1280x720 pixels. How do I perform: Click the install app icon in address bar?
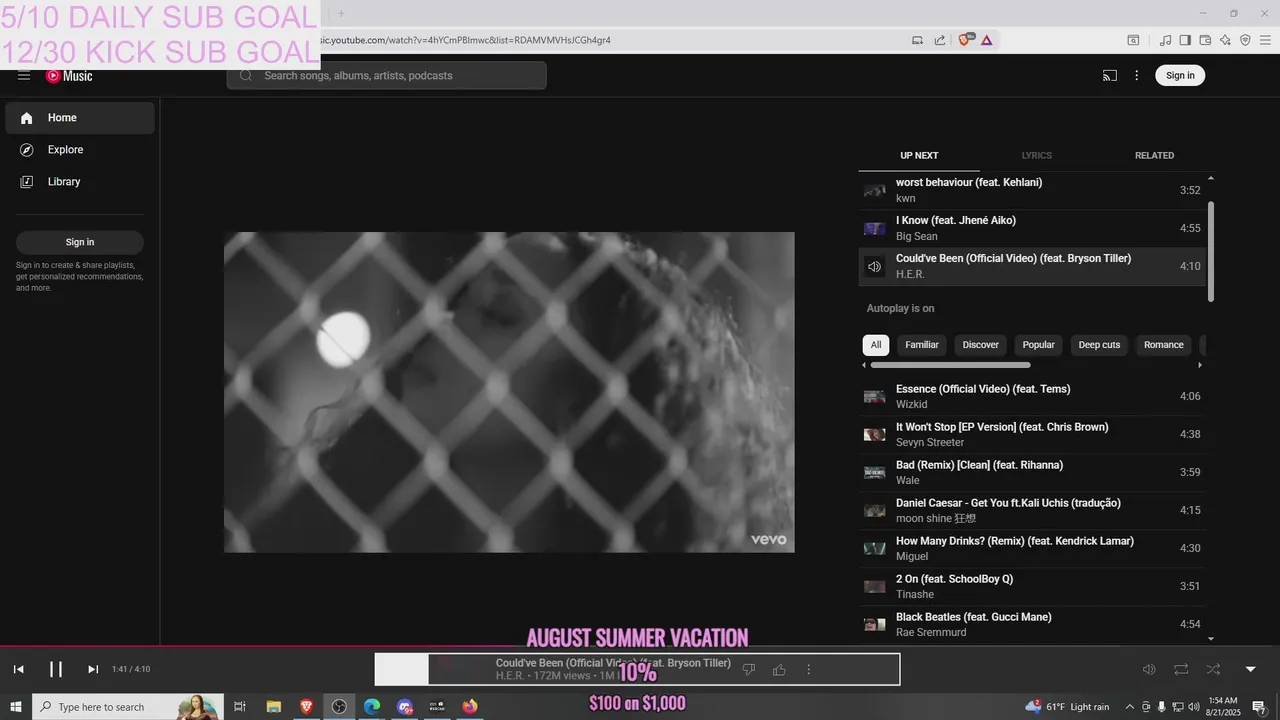tap(917, 40)
